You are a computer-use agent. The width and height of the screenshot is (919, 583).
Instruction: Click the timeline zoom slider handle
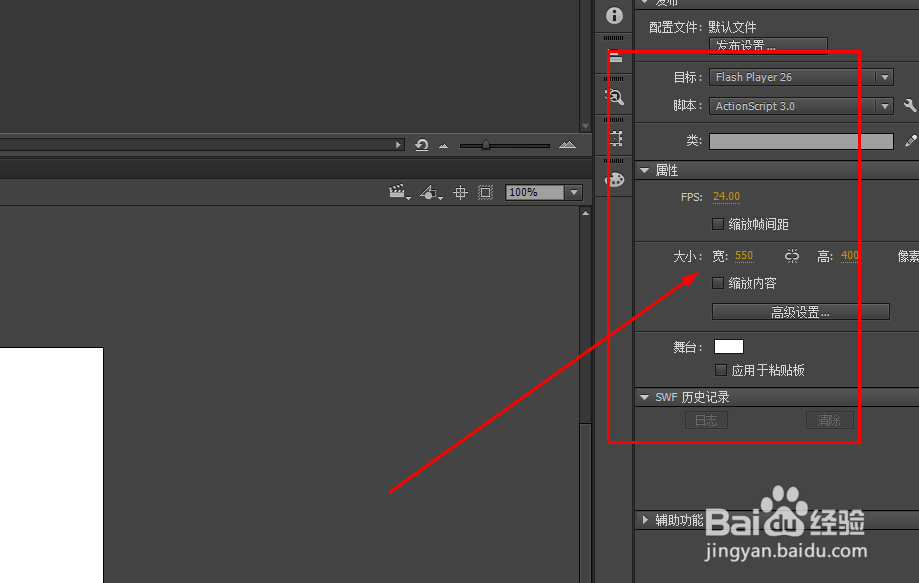point(485,145)
